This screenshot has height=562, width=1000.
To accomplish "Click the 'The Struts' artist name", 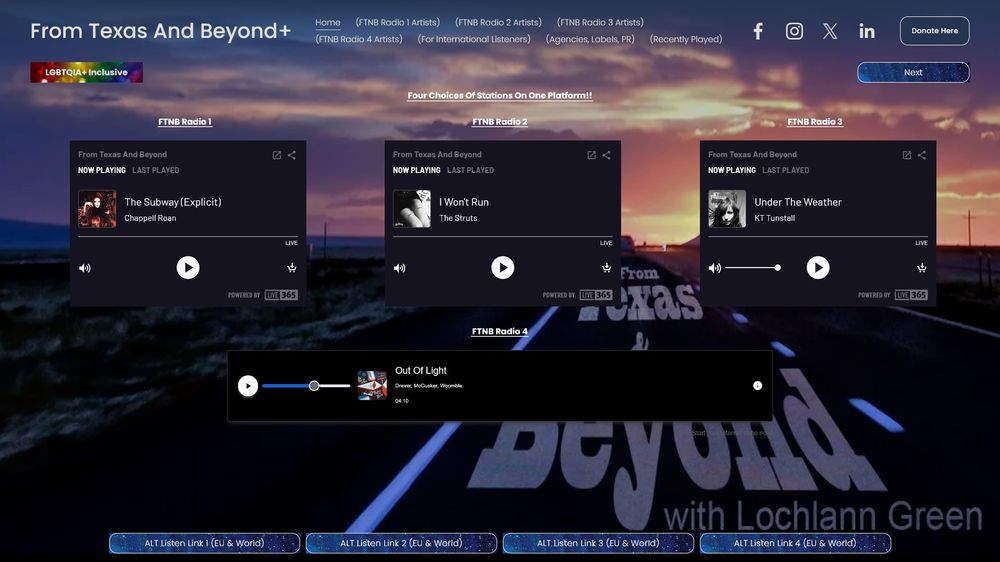I will [458, 218].
